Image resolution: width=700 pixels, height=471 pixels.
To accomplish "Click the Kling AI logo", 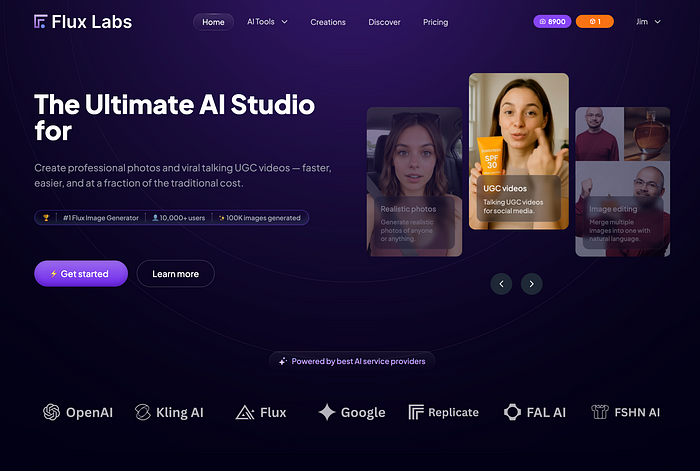I will (169, 412).
